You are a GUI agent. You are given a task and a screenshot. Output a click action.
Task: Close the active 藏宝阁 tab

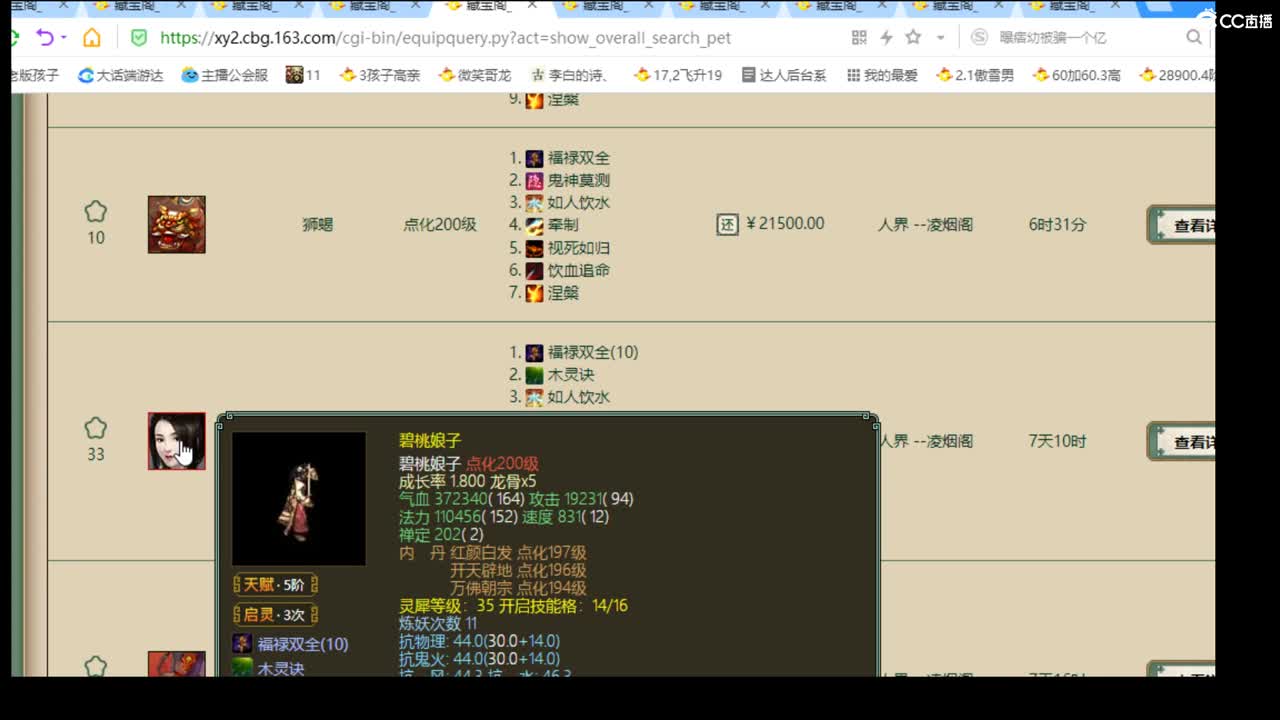tap(532, 5)
